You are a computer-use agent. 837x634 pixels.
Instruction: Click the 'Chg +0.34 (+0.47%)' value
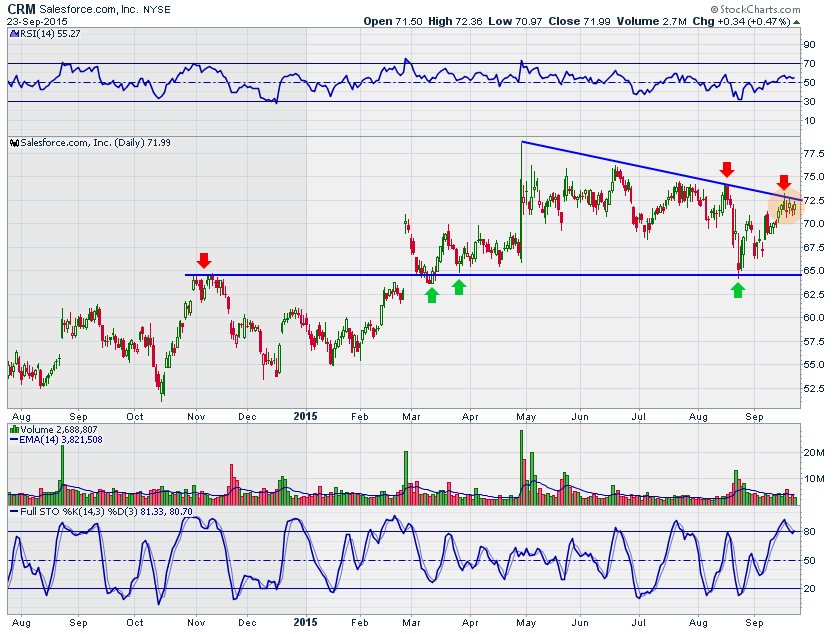point(741,21)
